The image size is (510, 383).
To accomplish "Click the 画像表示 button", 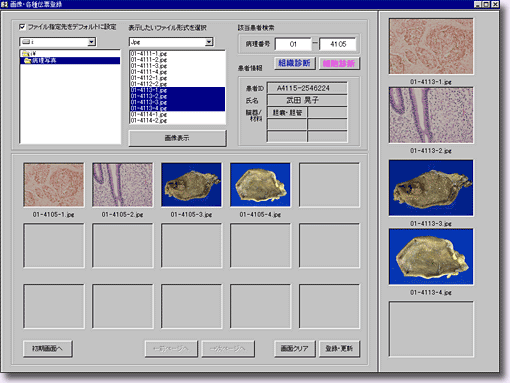I will coord(177,138).
